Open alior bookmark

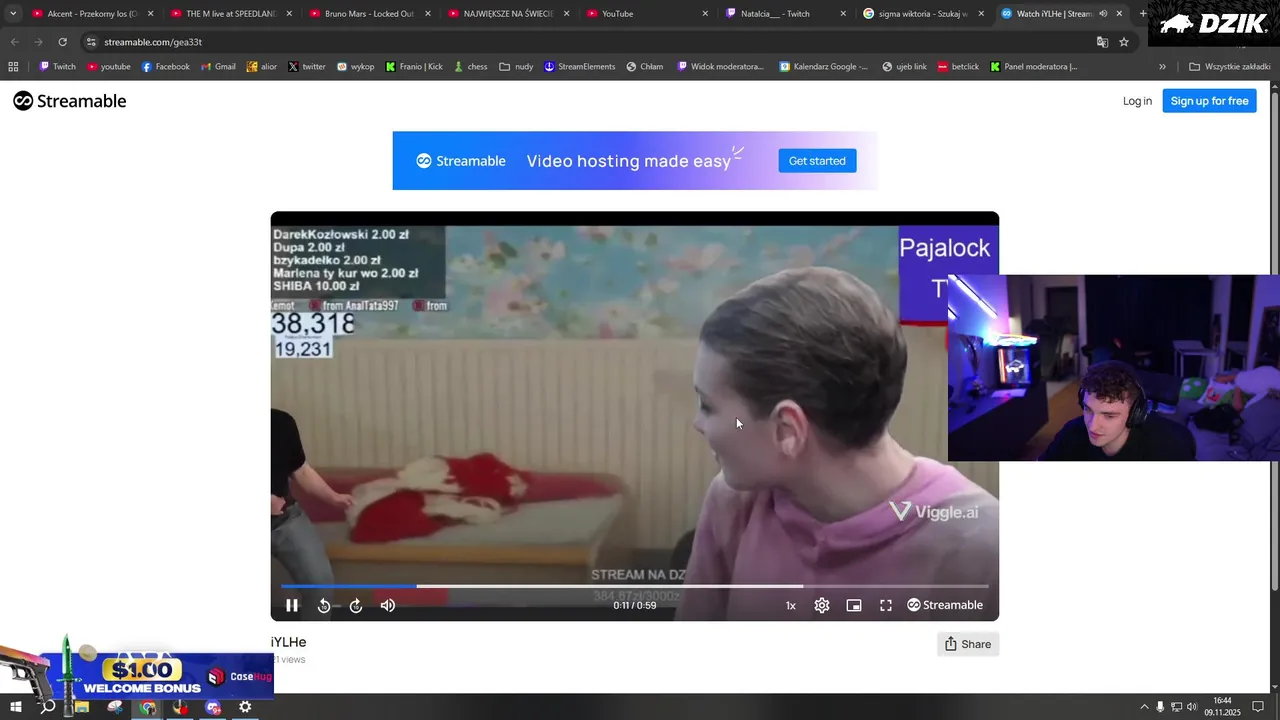(x=261, y=67)
